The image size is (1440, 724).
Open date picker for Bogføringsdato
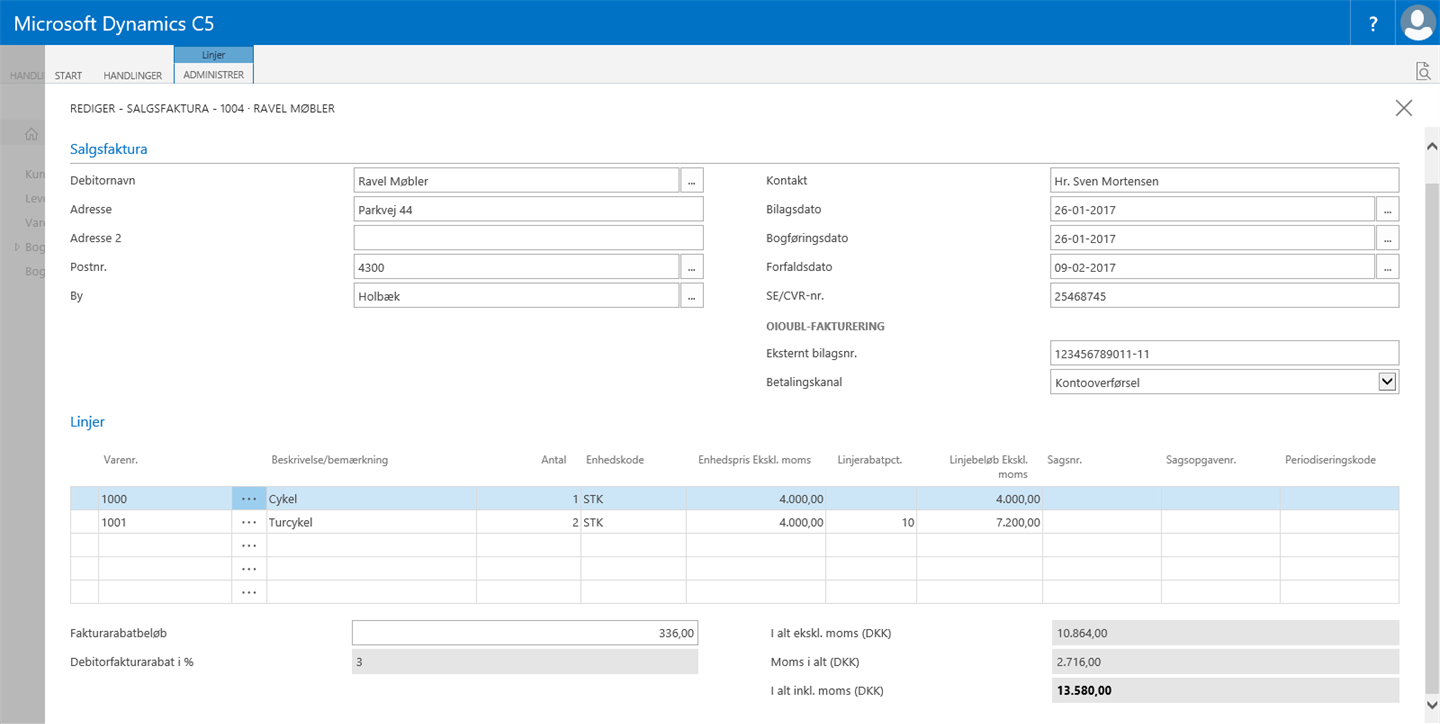coord(1387,238)
